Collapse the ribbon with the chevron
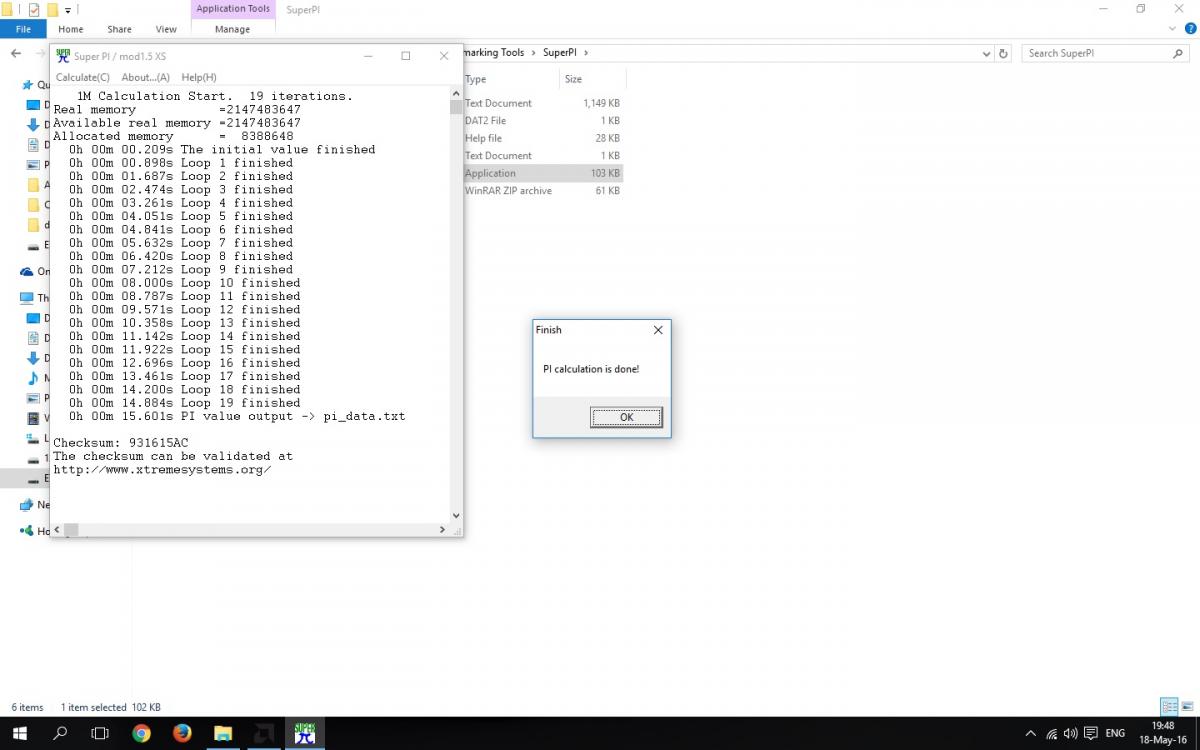The image size is (1200, 750). [x=1171, y=29]
